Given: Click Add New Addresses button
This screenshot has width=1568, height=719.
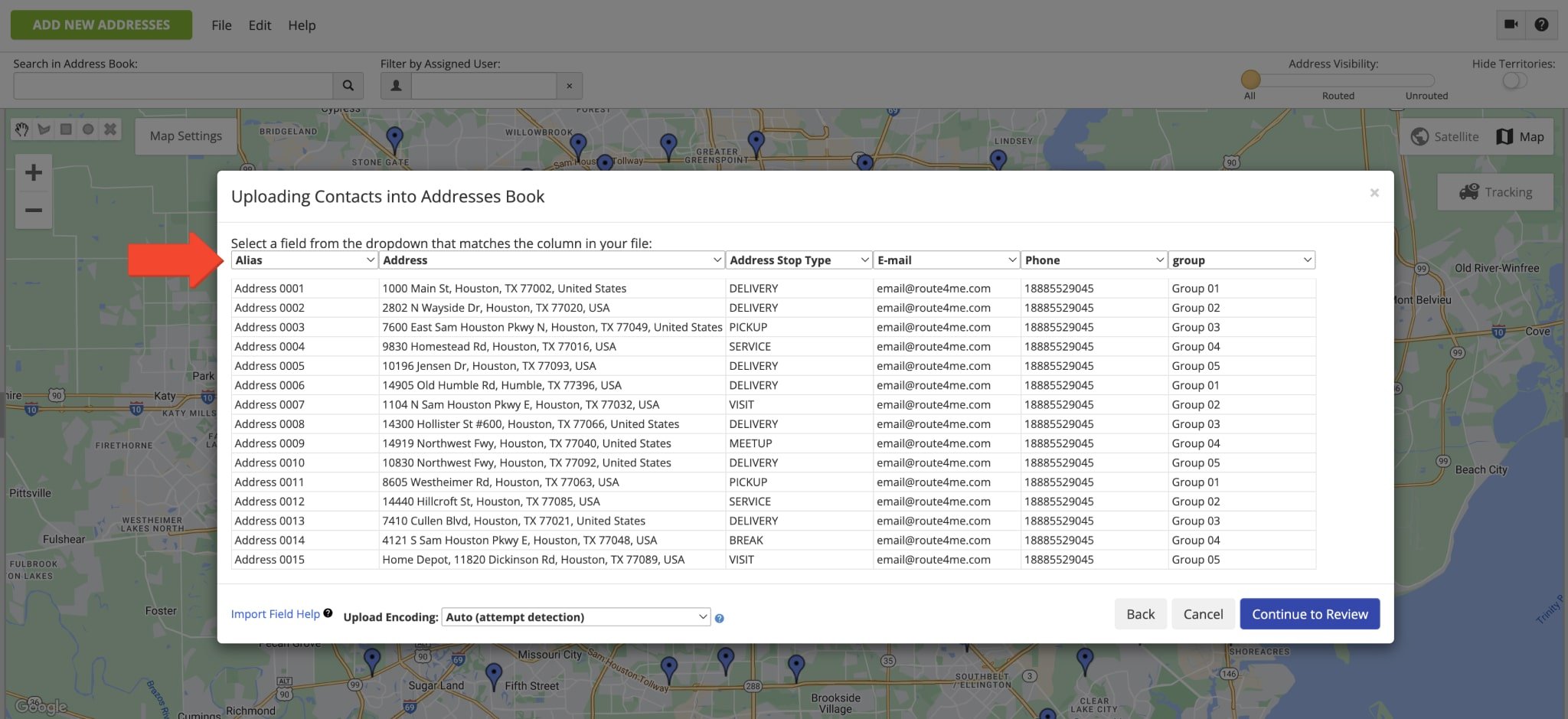Looking at the screenshot, I should pyautogui.click(x=101, y=25).
